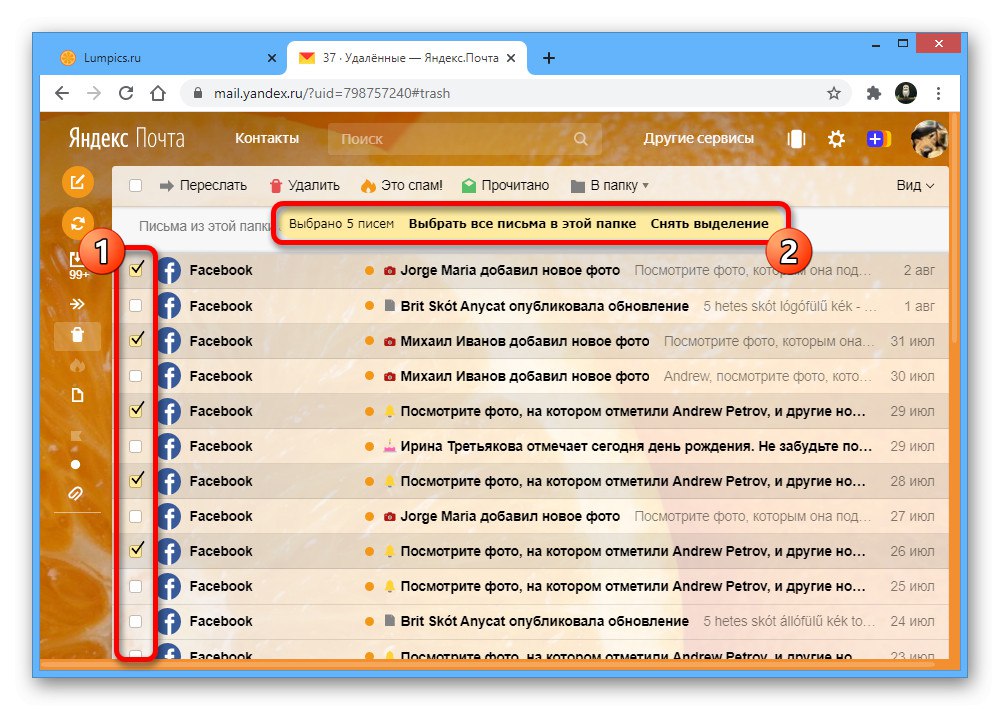Mark selected as Прочитано
Viewport: 1000px width, 710px height.
click(x=505, y=186)
